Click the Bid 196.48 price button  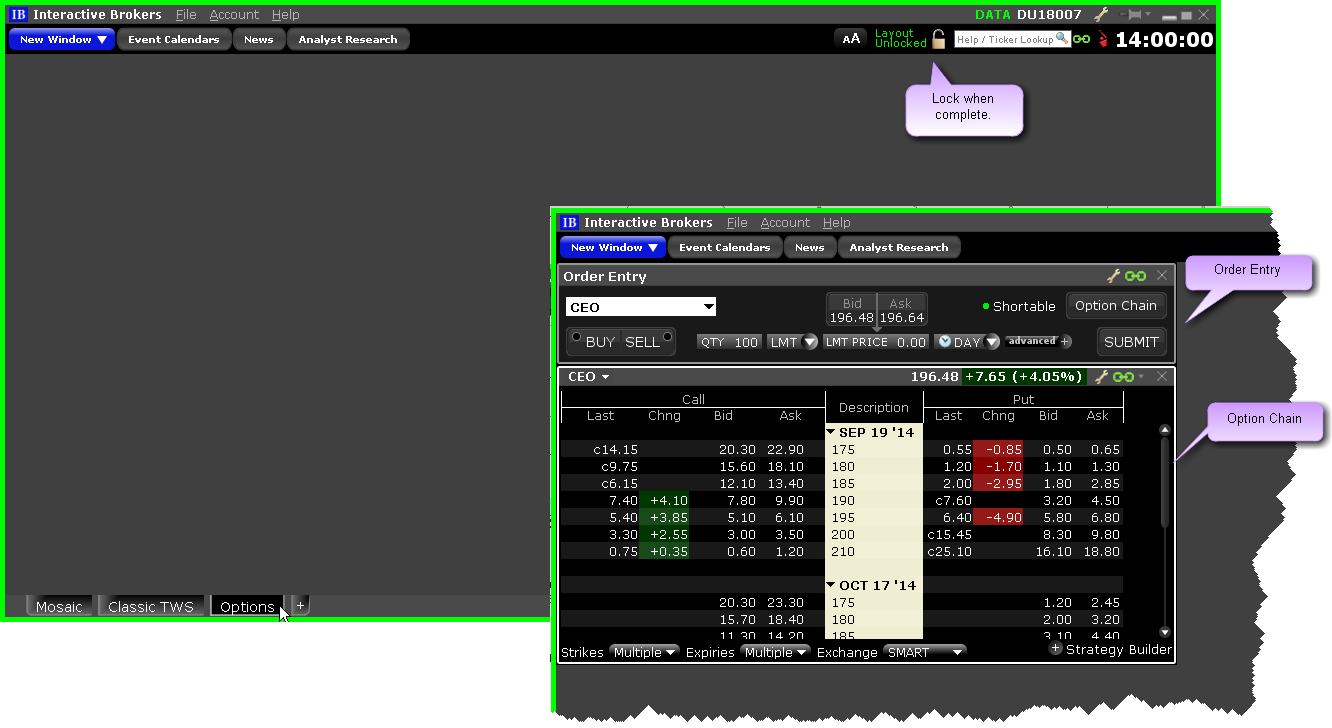click(852, 310)
